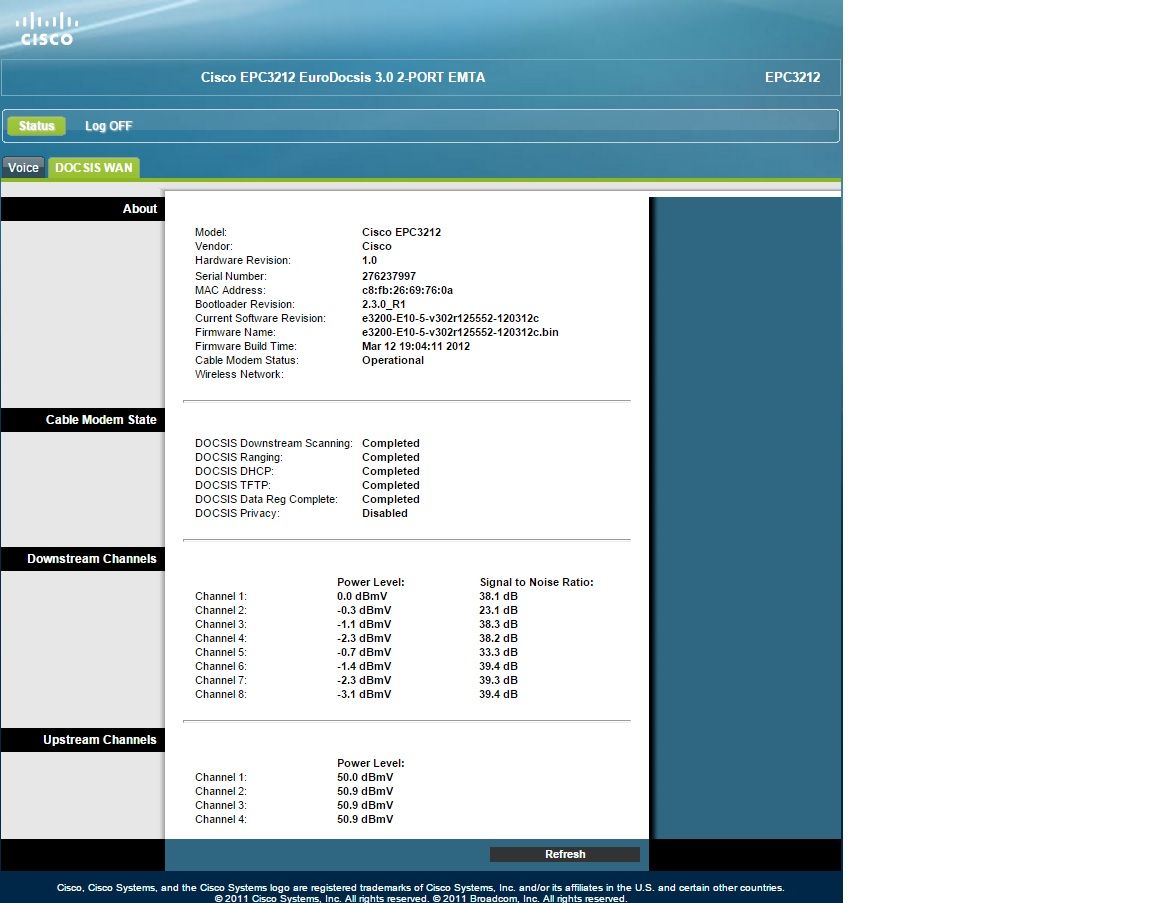Click the bootloader revision 2.3.0_R1
Screen dimensions: 1152x903
click(384, 304)
